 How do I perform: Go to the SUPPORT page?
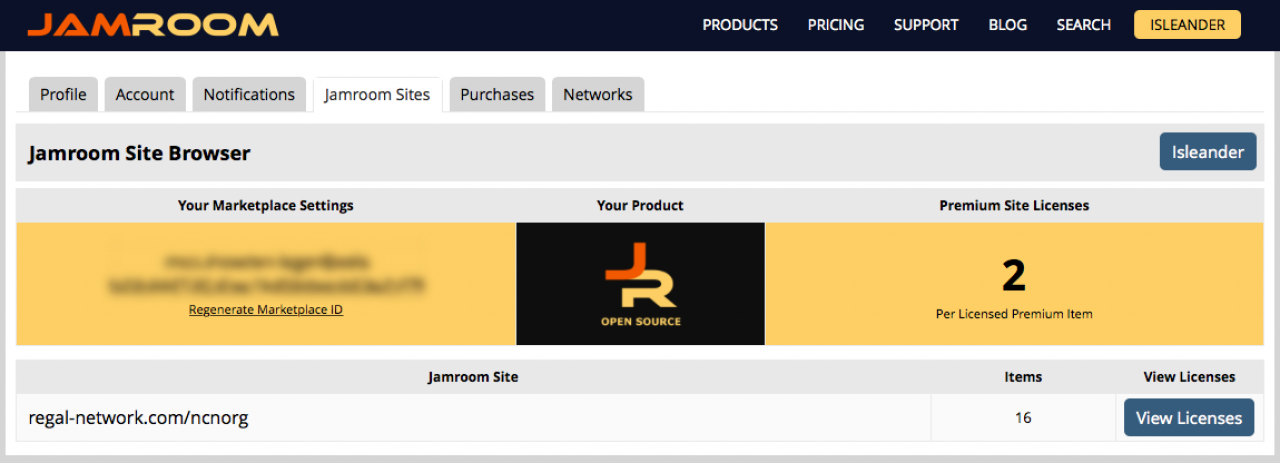coord(926,25)
